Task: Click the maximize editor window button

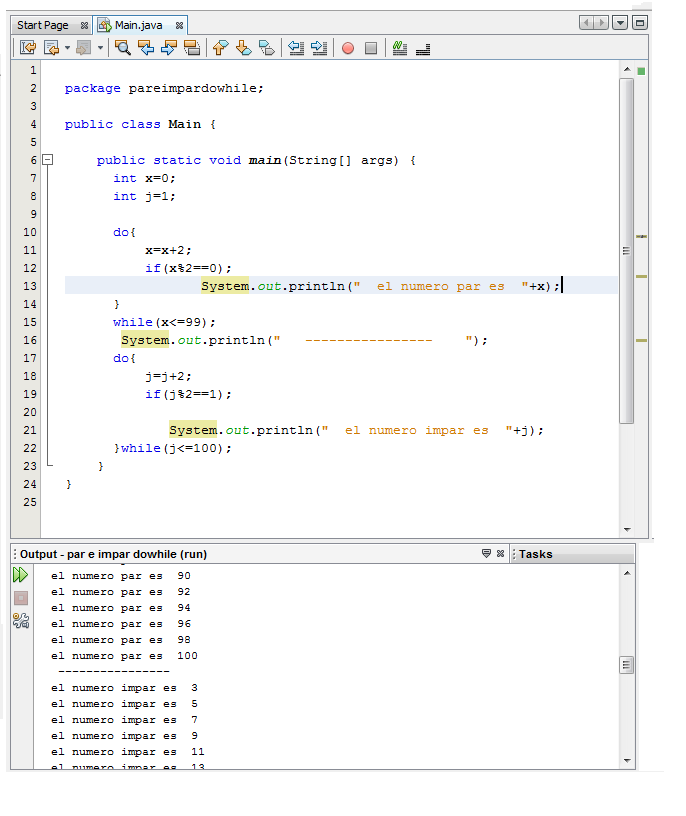Action: coord(640,23)
